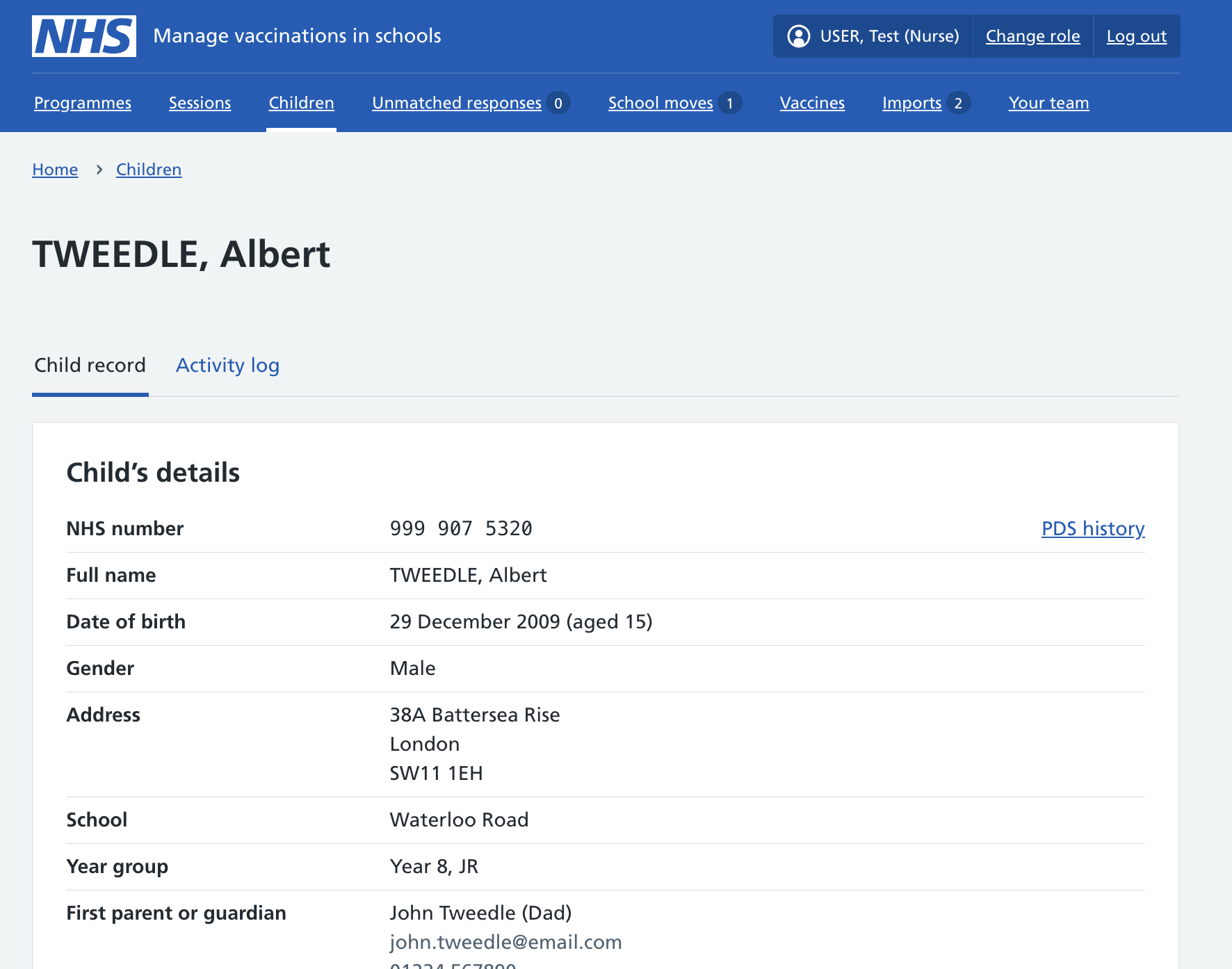Click the School moves count badge
This screenshot has width=1232, height=969.
tap(729, 104)
